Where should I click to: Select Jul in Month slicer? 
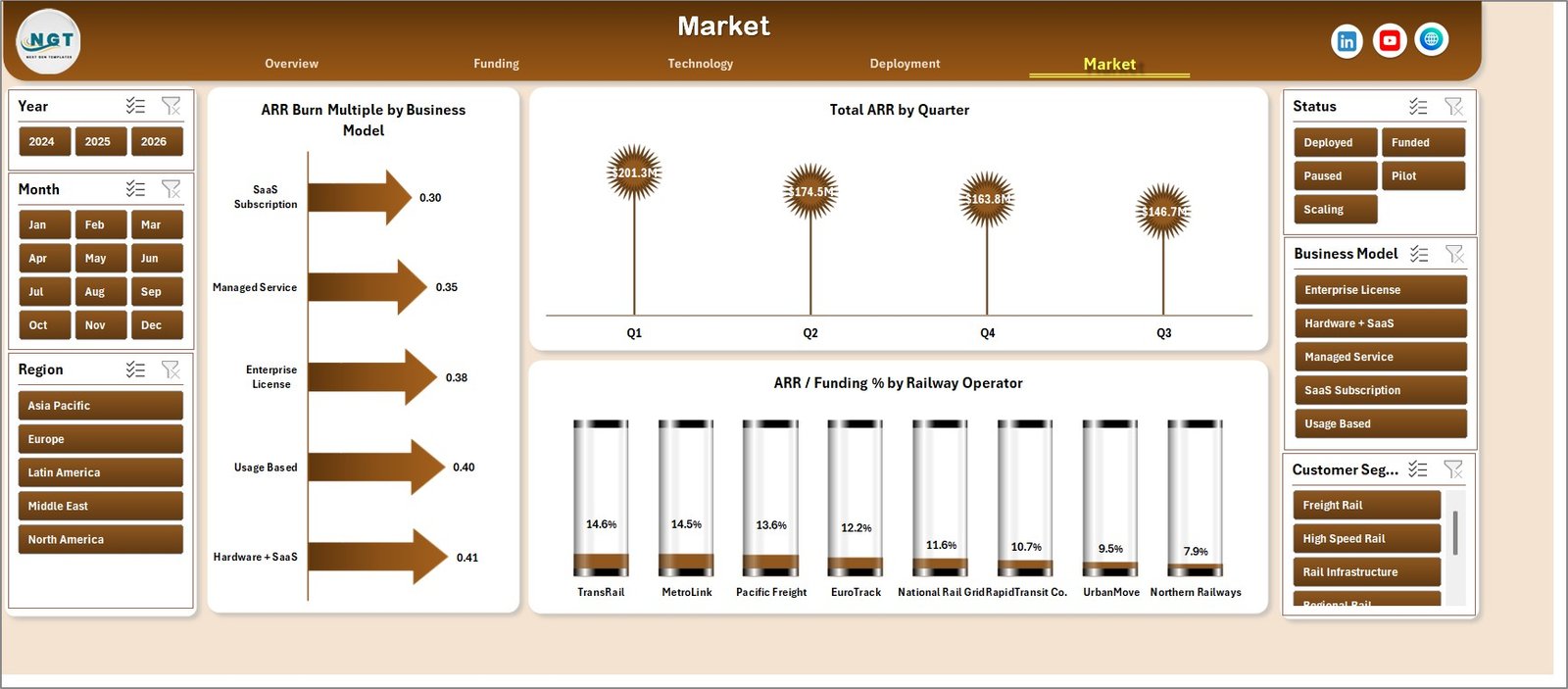[x=44, y=291]
